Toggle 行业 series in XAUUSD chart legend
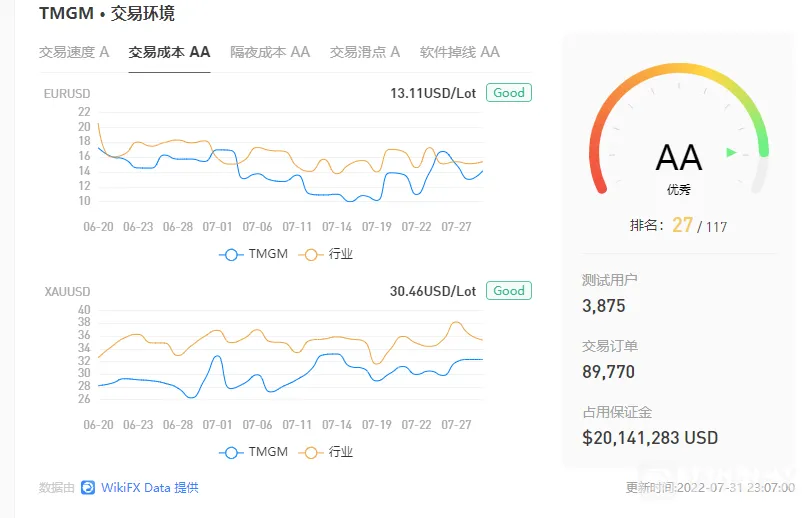This screenshot has width=809, height=518. 326,452
